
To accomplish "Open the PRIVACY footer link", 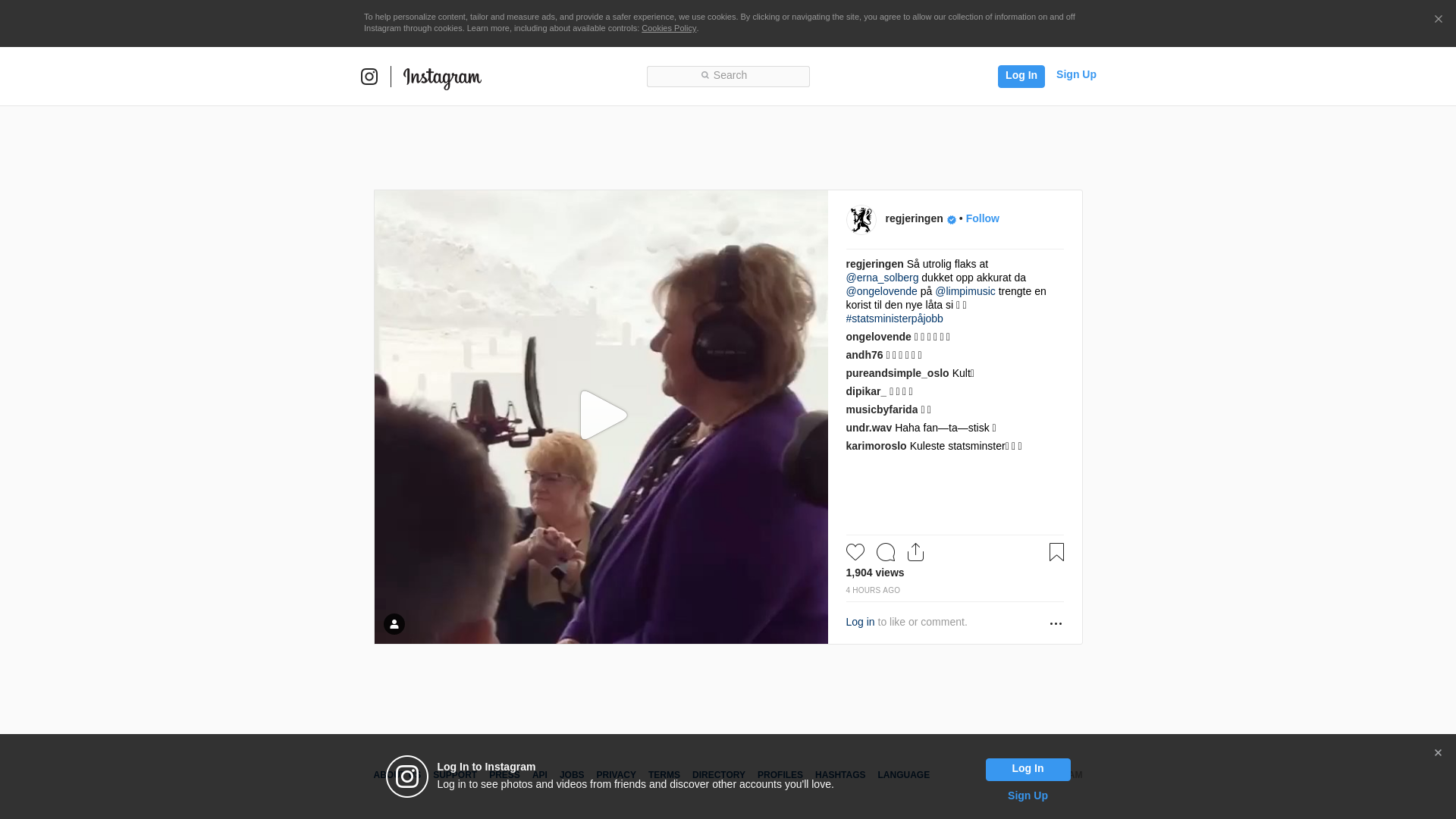I will coord(616,775).
